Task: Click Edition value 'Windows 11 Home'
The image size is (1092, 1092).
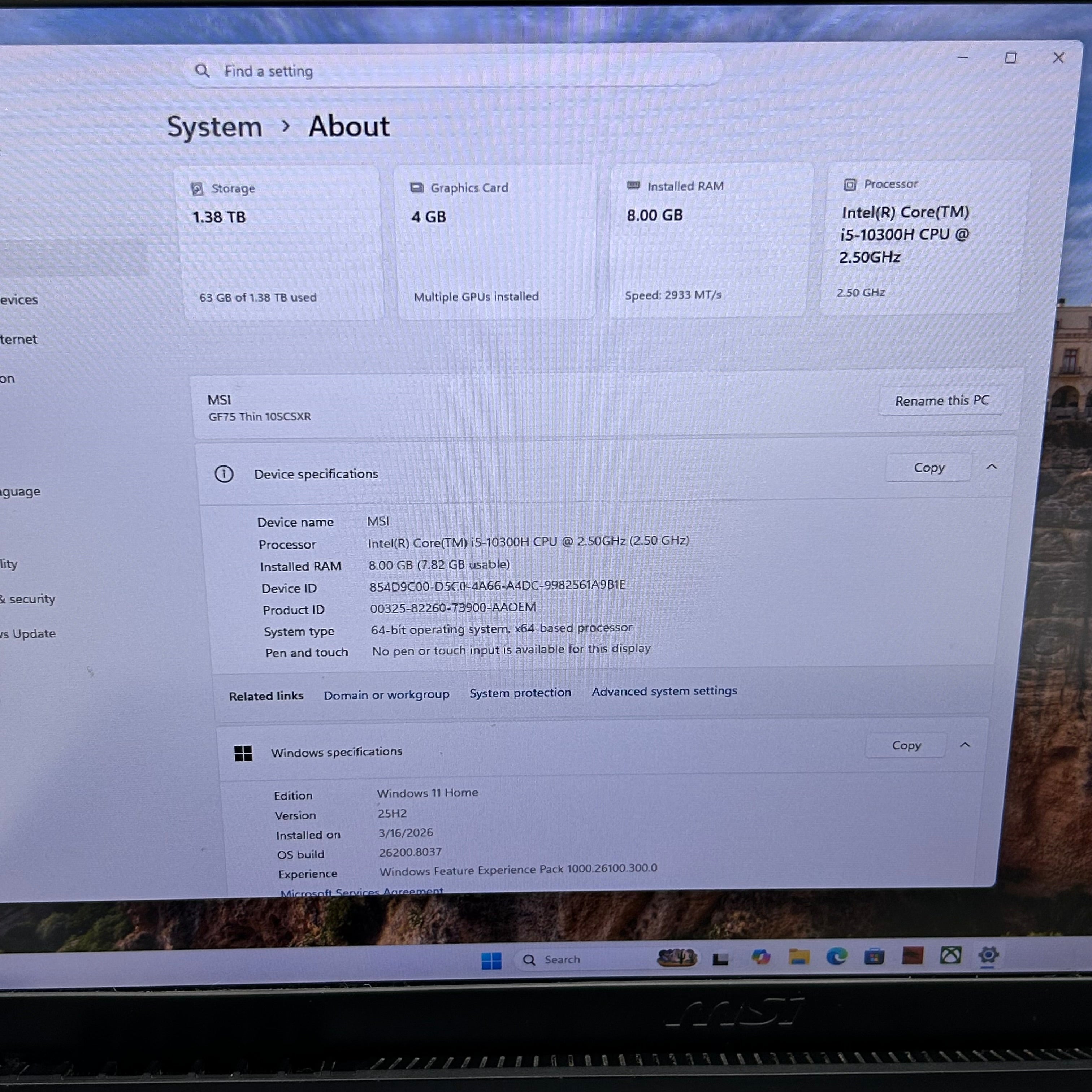Action: [427, 793]
